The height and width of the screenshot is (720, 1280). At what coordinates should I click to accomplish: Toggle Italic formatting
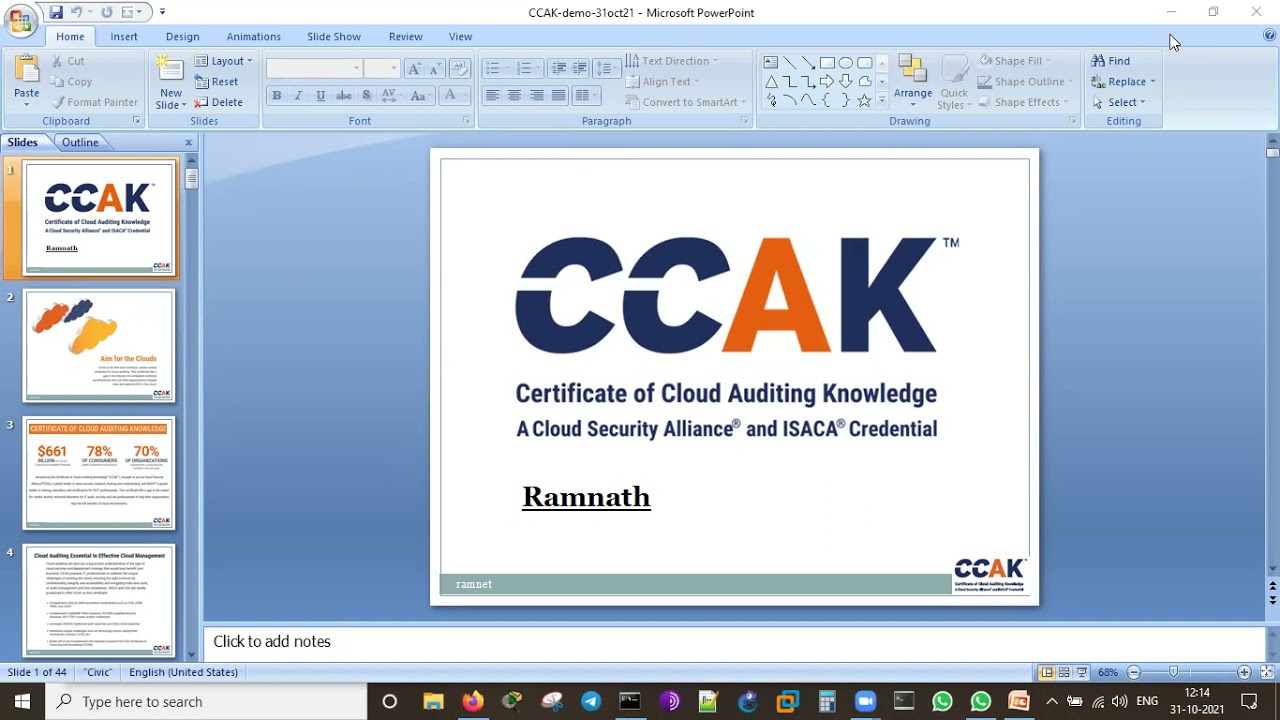coord(298,96)
